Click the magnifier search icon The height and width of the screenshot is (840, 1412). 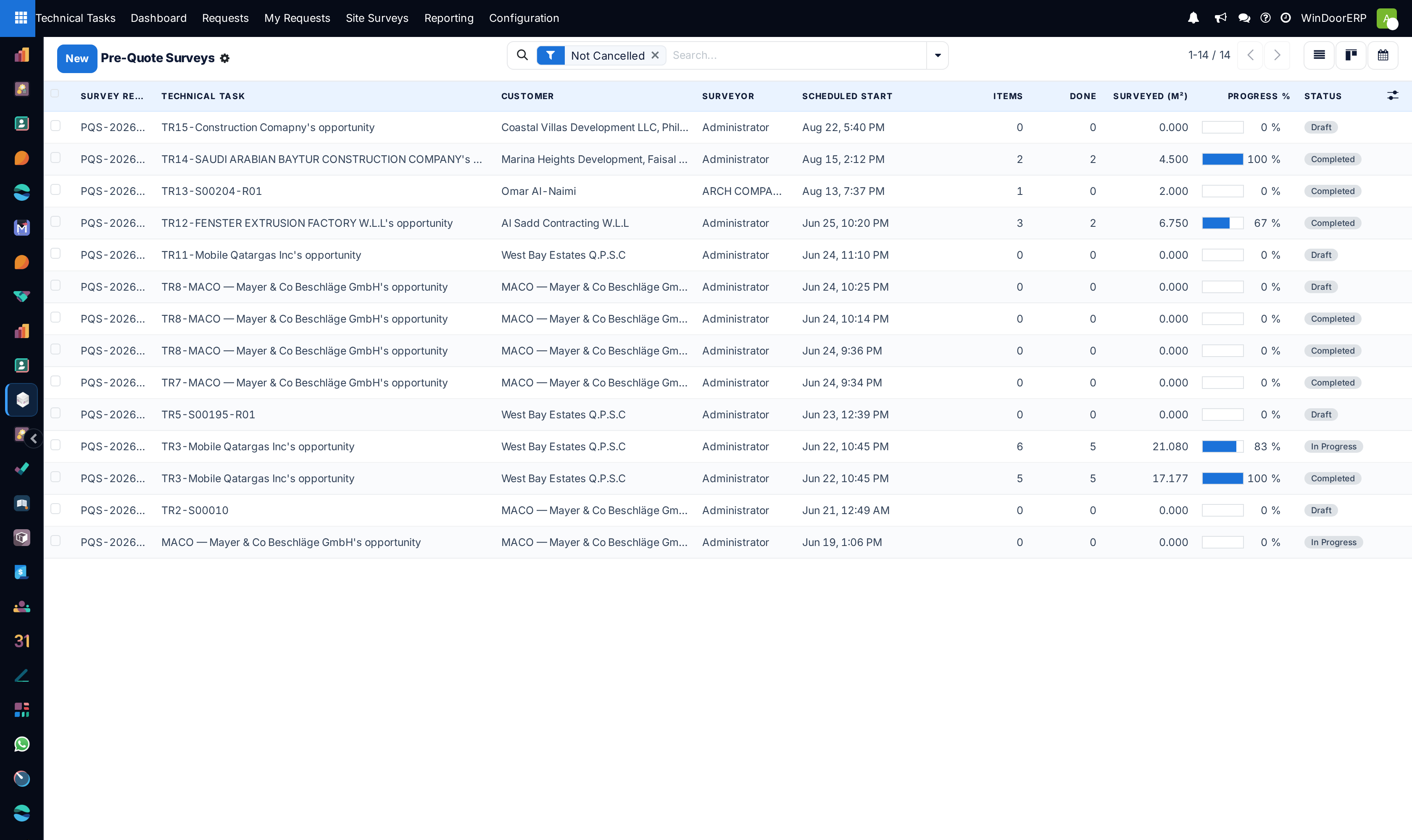(x=522, y=55)
